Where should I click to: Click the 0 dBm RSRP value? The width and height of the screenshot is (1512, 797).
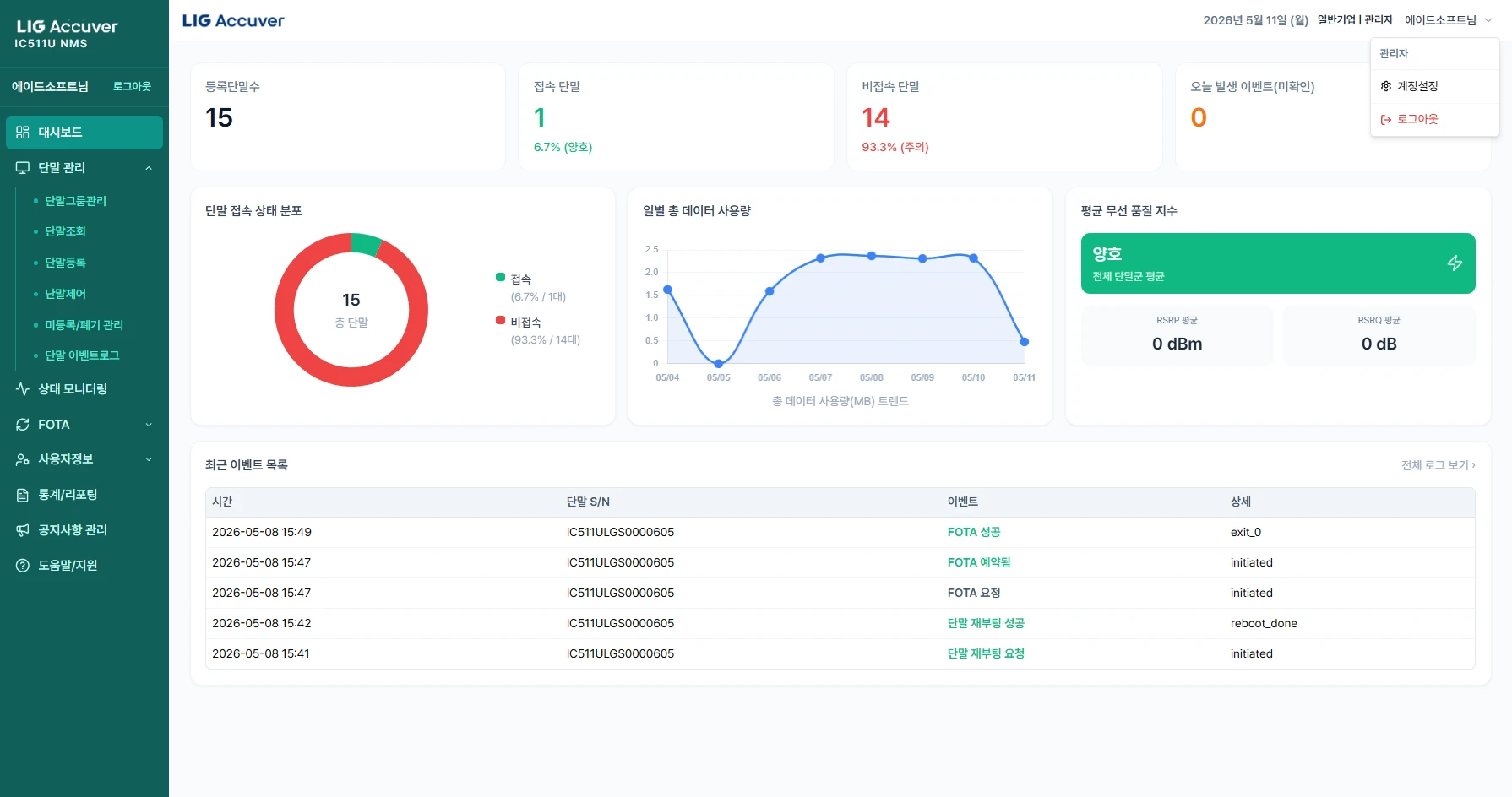(x=1177, y=344)
